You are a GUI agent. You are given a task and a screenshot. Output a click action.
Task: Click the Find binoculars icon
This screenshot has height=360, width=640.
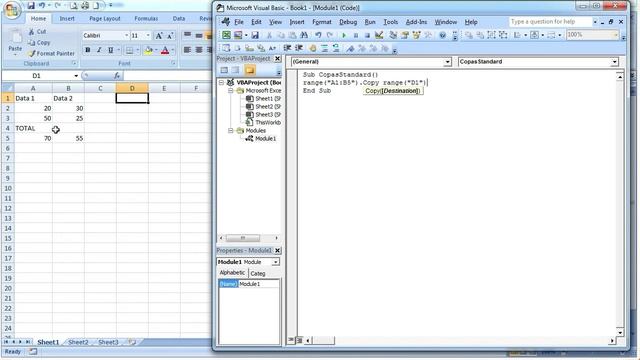tap(304, 35)
